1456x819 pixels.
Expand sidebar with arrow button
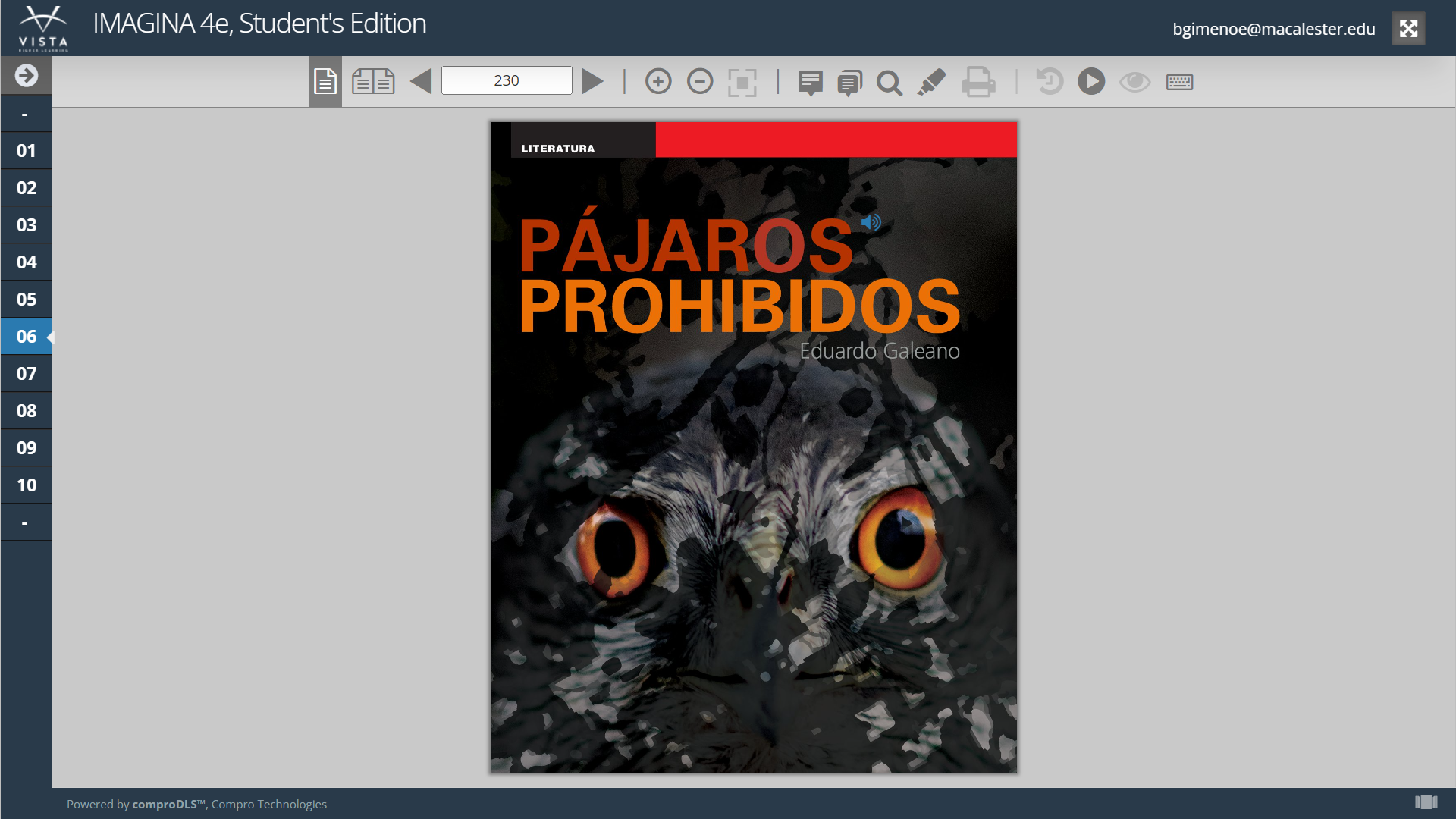(27, 75)
